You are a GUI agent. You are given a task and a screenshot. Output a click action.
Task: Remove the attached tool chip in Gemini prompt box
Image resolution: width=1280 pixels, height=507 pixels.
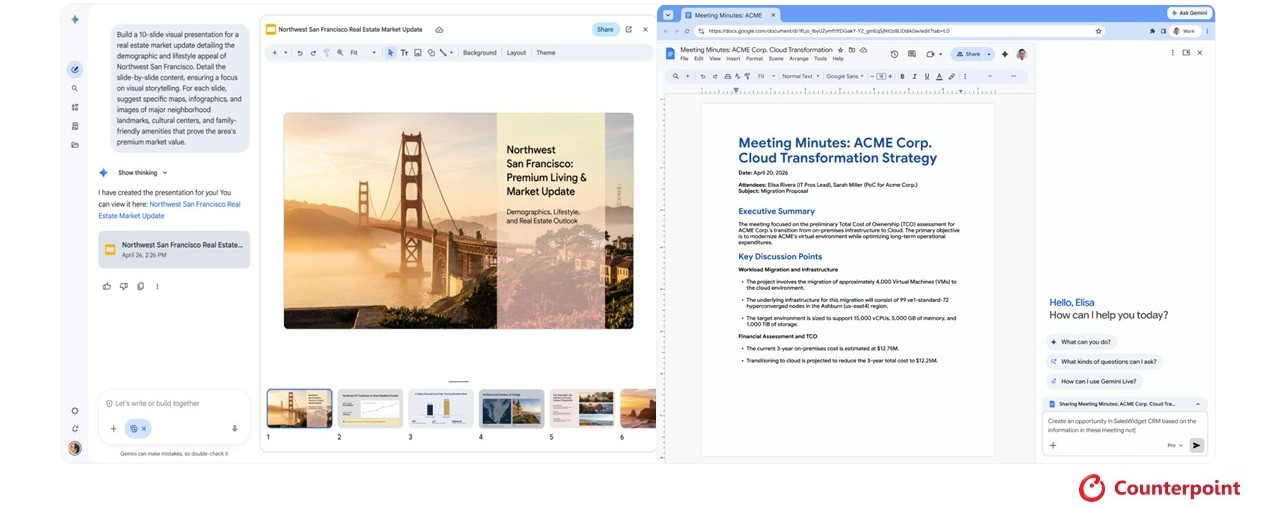point(144,428)
